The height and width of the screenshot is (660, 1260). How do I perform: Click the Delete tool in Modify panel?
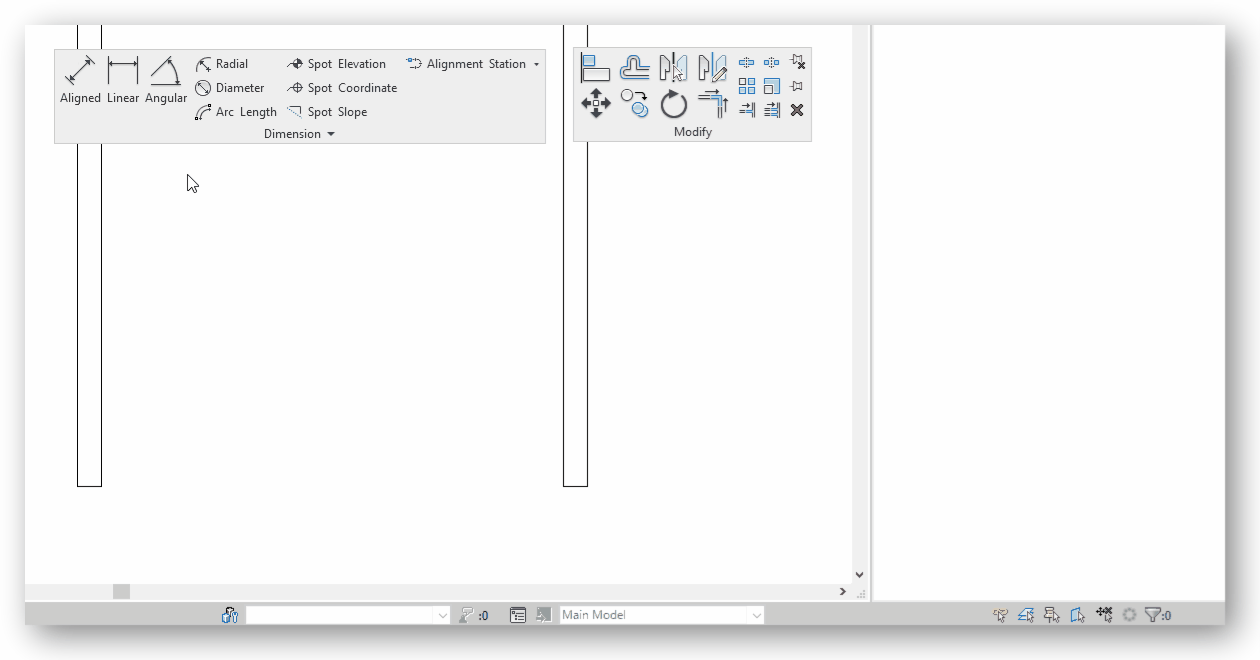797,110
